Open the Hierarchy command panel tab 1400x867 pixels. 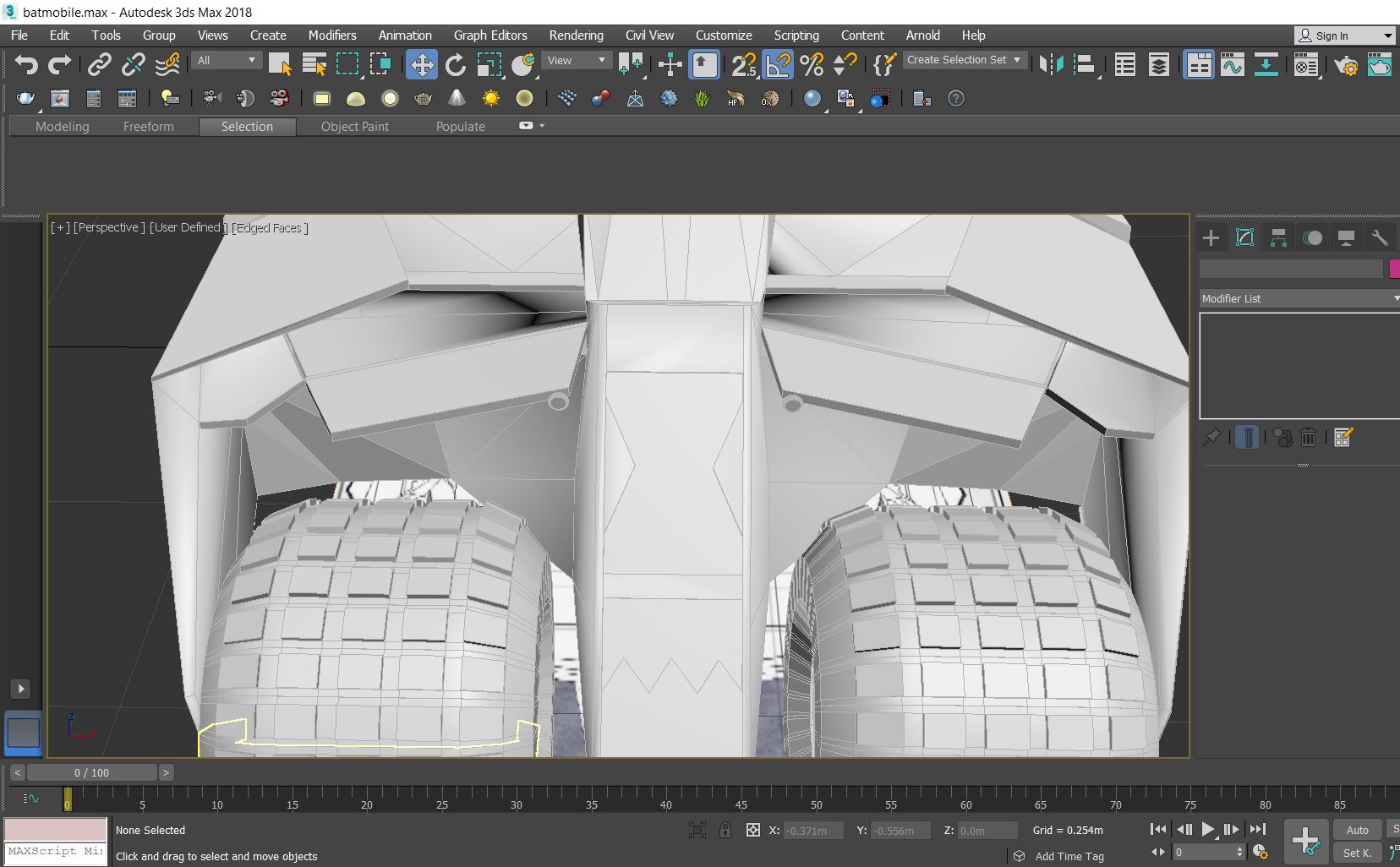[x=1278, y=237]
